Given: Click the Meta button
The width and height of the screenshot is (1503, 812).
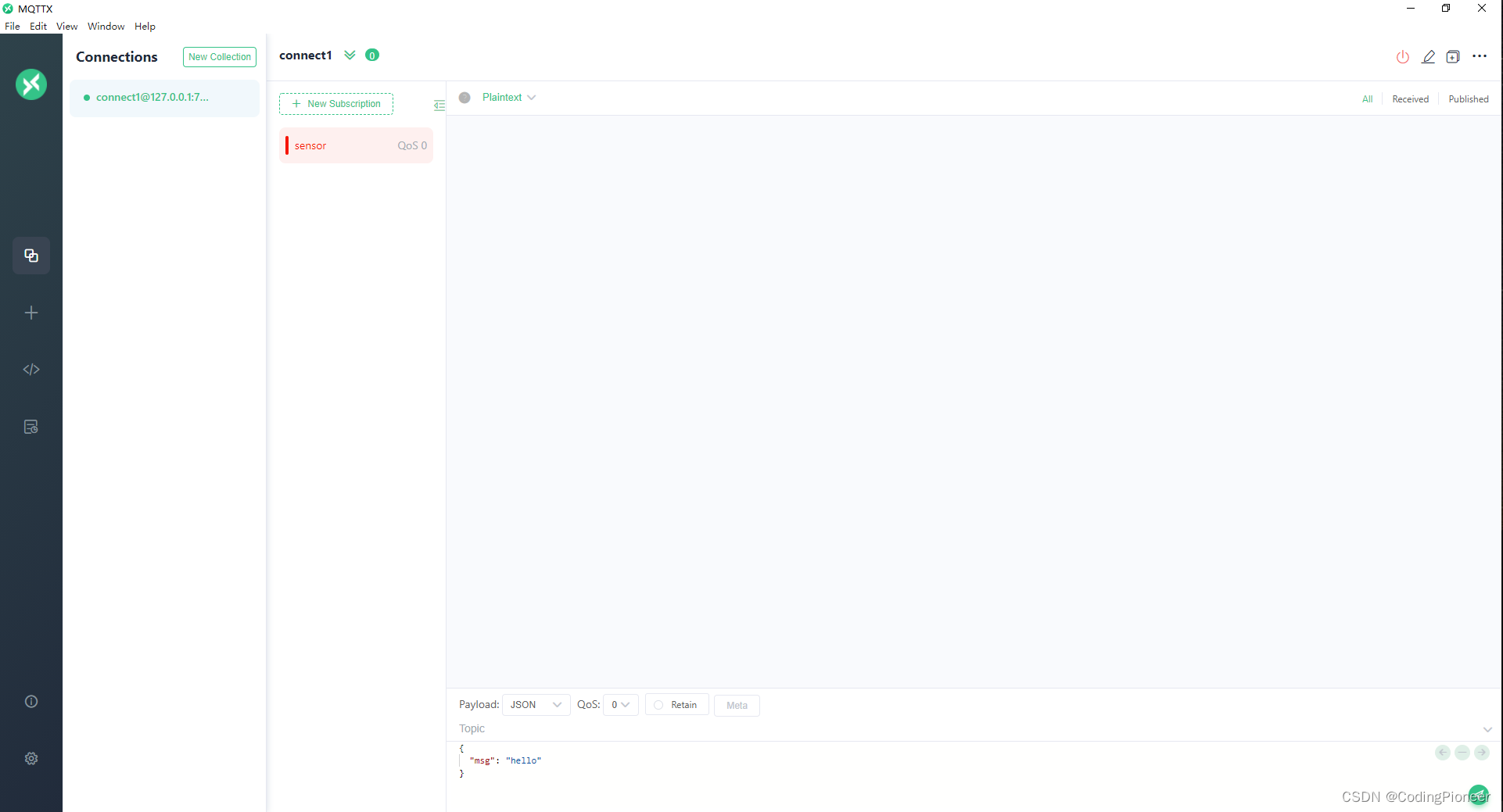Looking at the screenshot, I should coord(737,705).
